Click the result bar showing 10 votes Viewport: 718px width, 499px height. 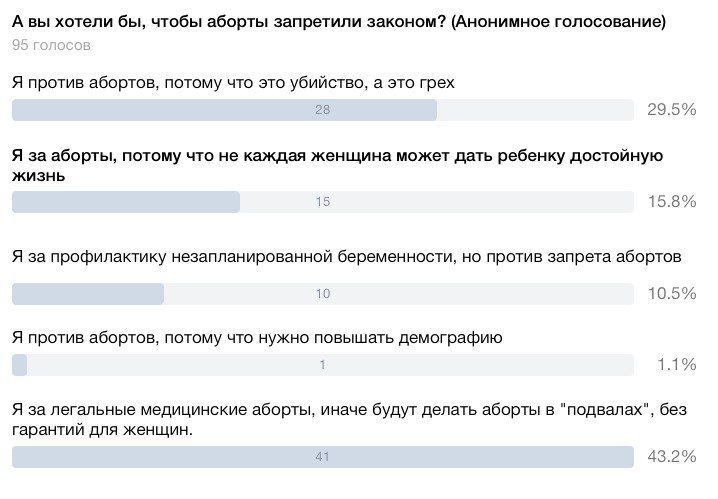323,294
